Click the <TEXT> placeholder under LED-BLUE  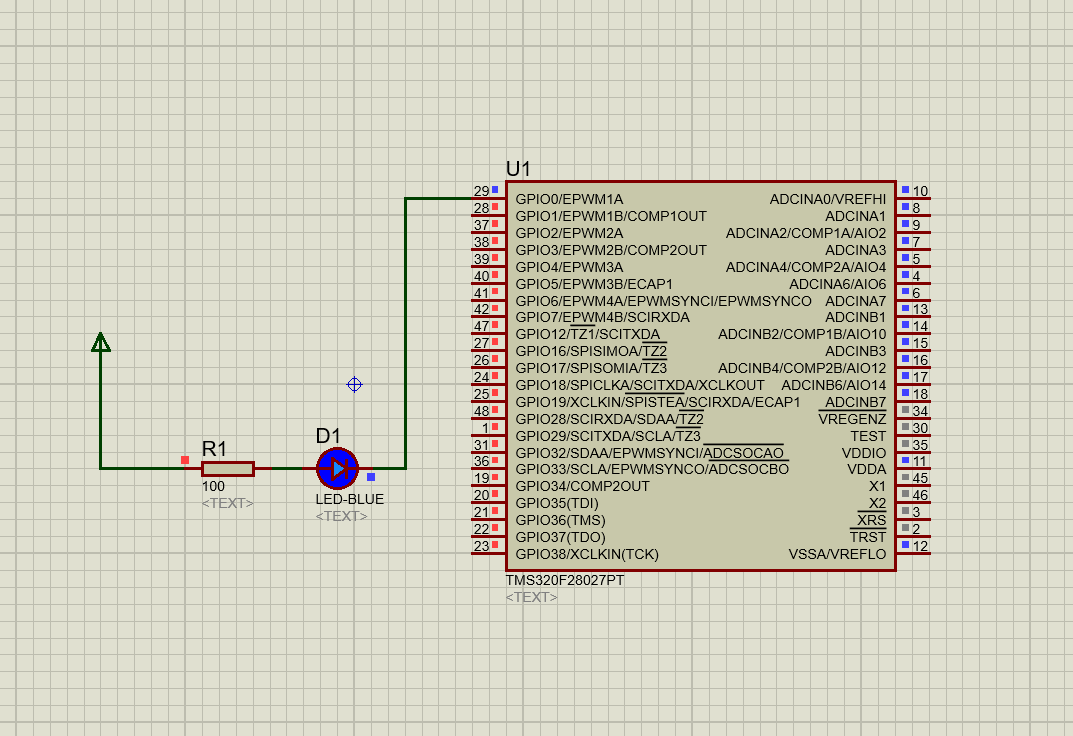[x=341, y=516]
